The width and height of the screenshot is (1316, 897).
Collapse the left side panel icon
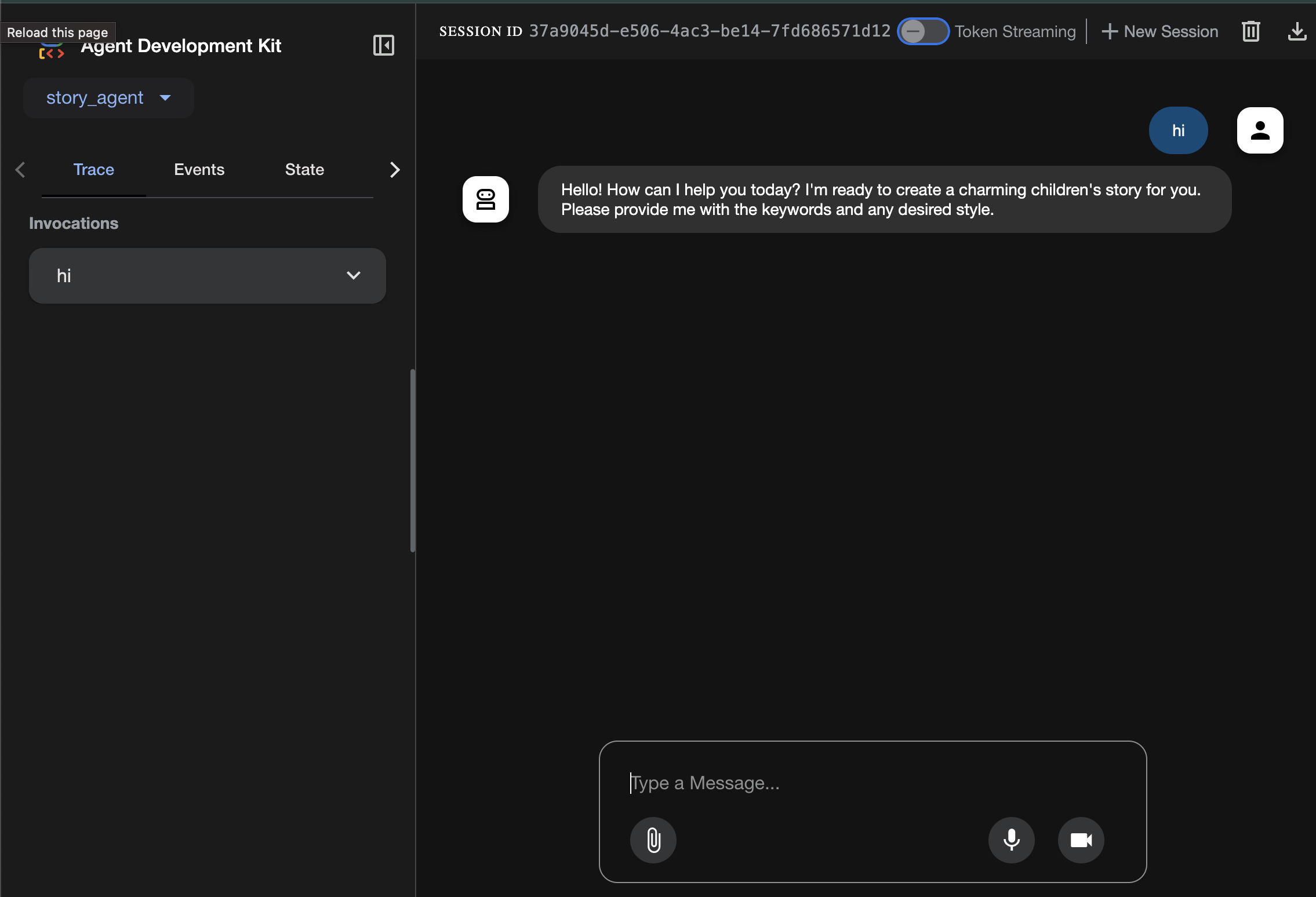(383, 45)
